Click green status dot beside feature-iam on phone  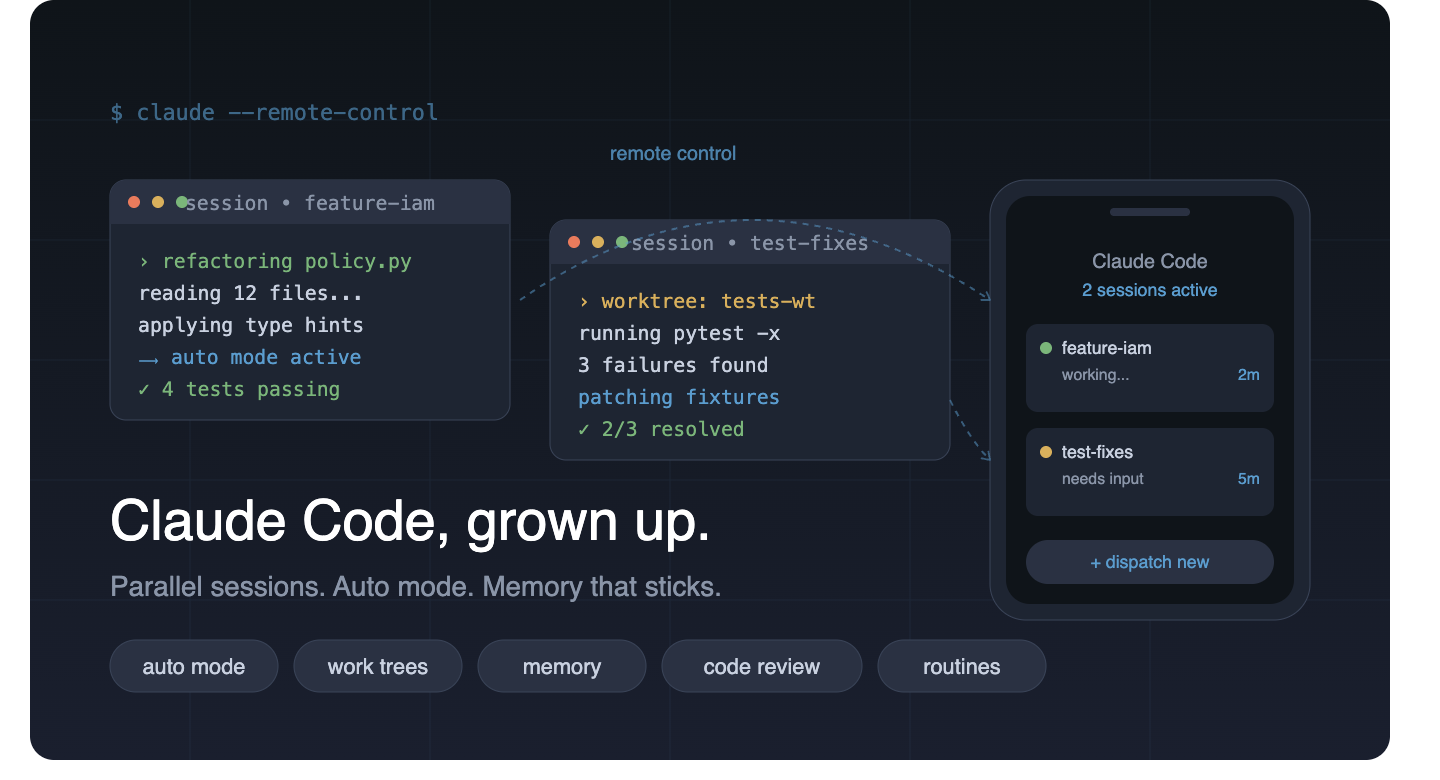point(1046,348)
